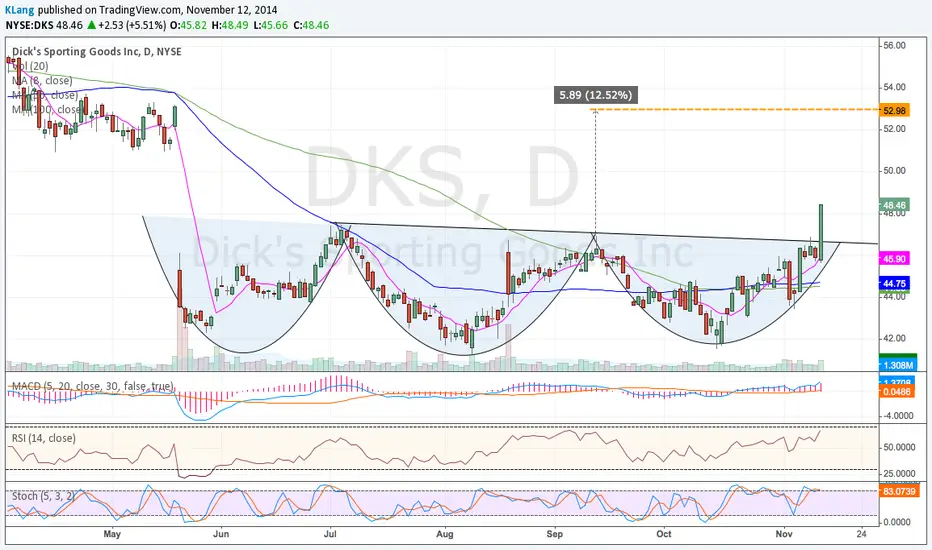This screenshot has width=932, height=550.
Task: Click the MA (8, close) indicator legend
Action: [42, 81]
